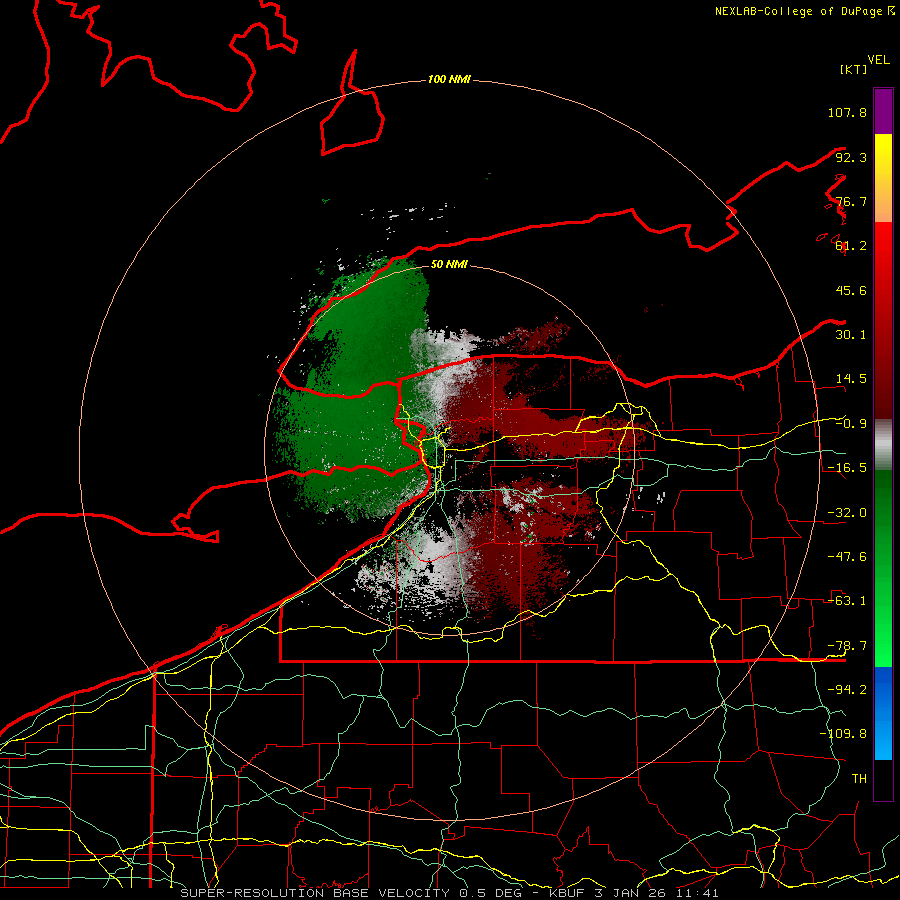Click the -47.6 legend value
This screenshot has height=900, width=900.
[x=847, y=557]
